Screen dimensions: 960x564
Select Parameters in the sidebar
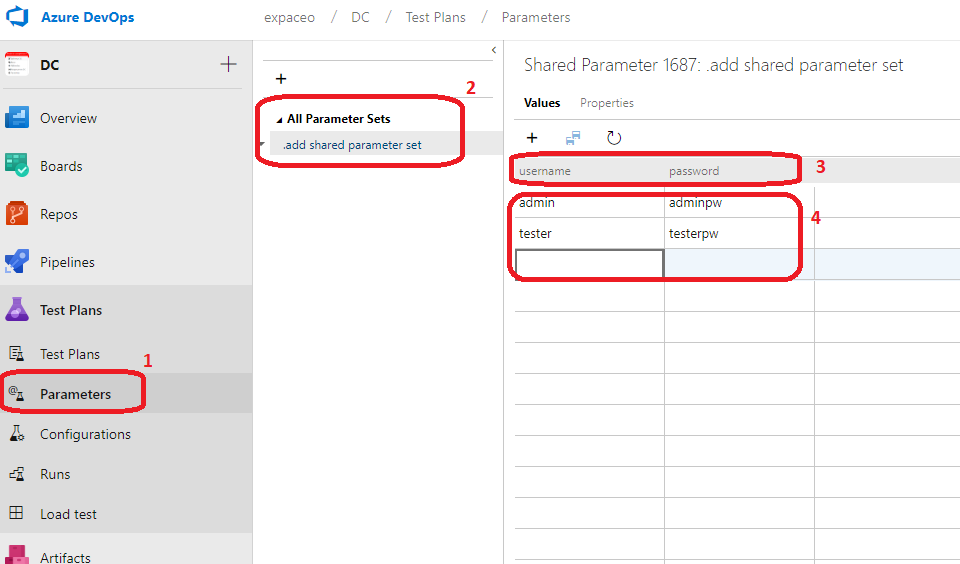[75, 394]
